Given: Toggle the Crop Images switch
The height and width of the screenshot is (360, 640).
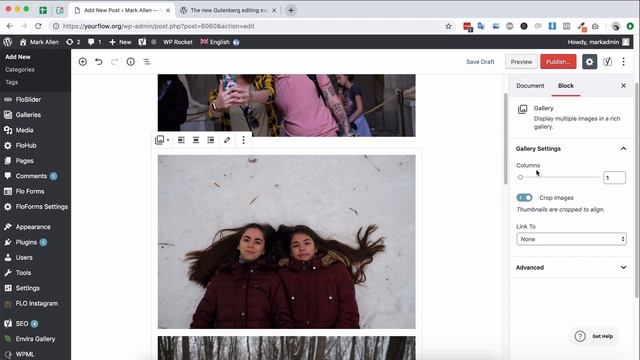Looking at the screenshot, I should tap(524, 198).
